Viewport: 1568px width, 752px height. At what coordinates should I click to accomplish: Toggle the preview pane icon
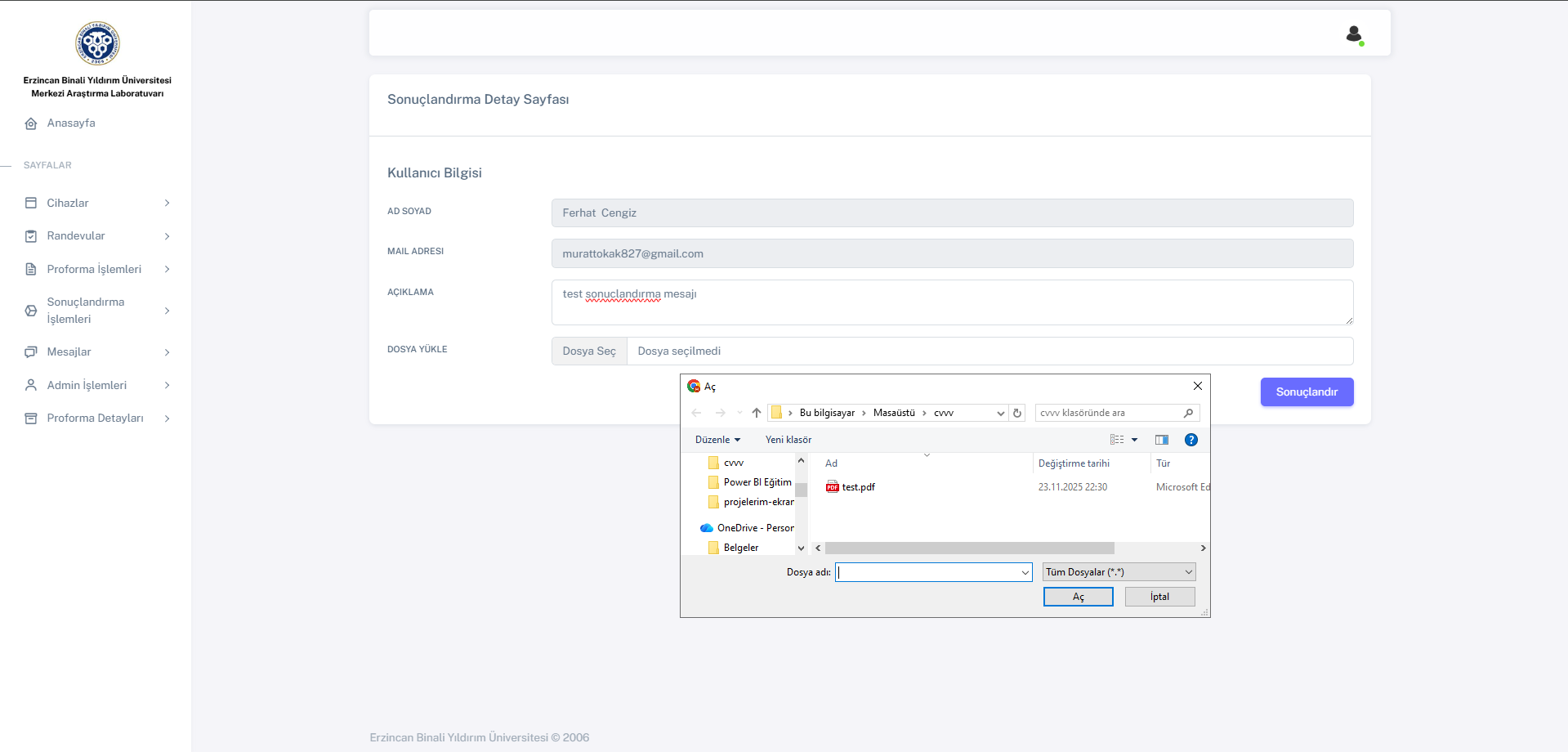(x=1161, y=440)
